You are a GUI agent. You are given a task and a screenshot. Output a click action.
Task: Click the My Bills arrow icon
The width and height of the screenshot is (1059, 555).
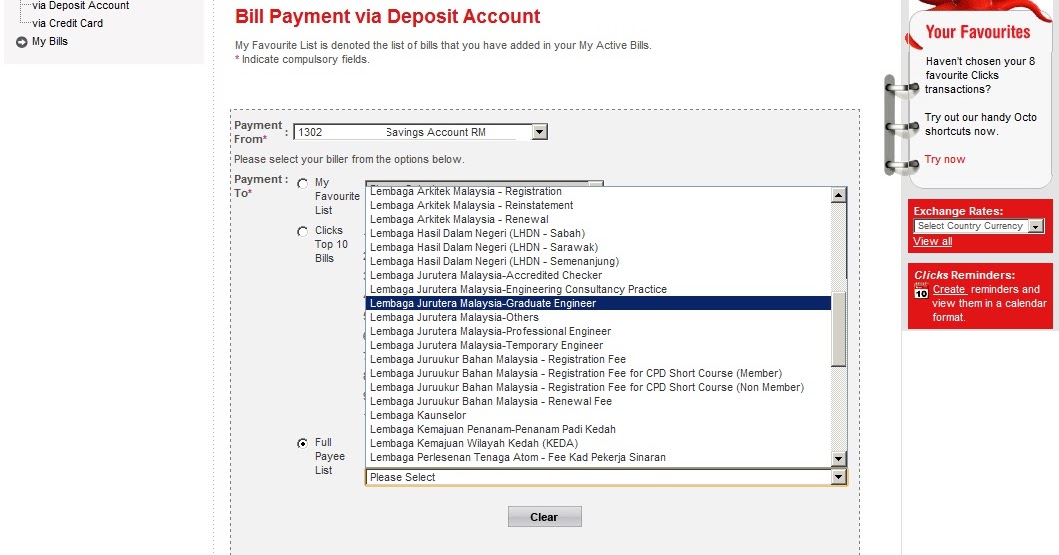(x=22, y=42)
